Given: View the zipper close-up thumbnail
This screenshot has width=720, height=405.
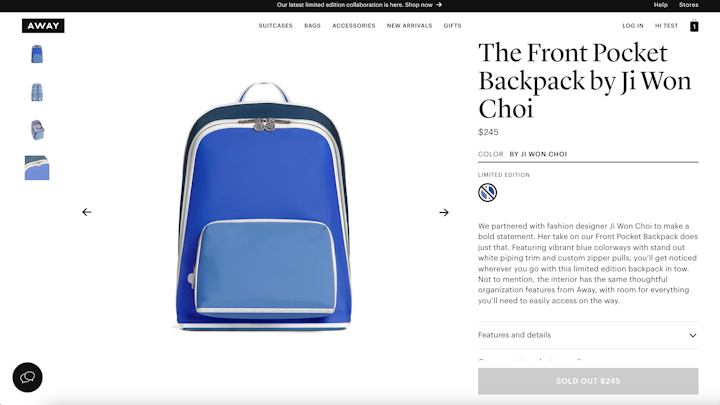Looking at the screenshot, I should [x=37, y=168].
